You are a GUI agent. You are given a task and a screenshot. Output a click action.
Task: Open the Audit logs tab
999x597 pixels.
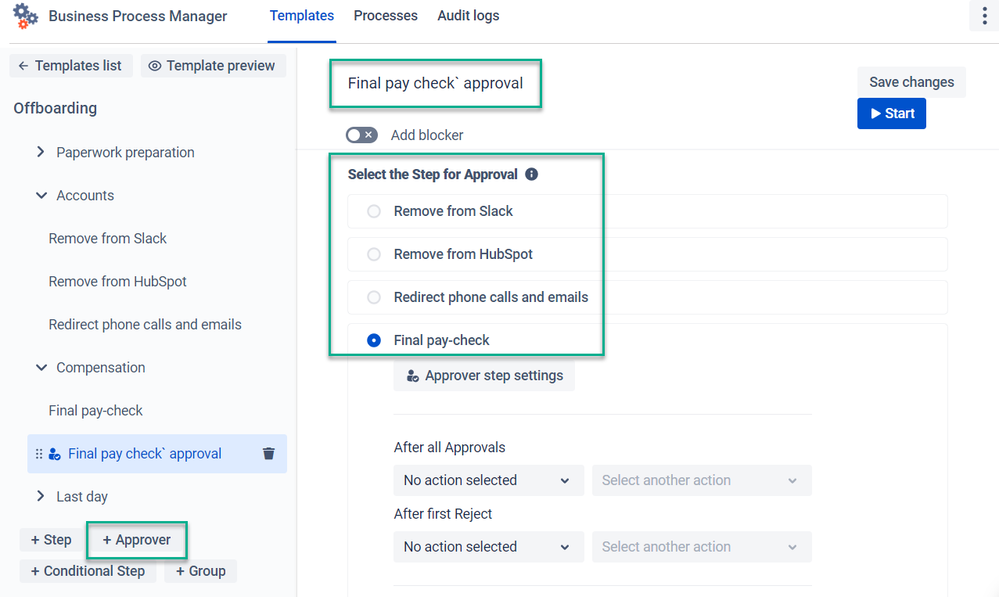click(x=468, y=16)
